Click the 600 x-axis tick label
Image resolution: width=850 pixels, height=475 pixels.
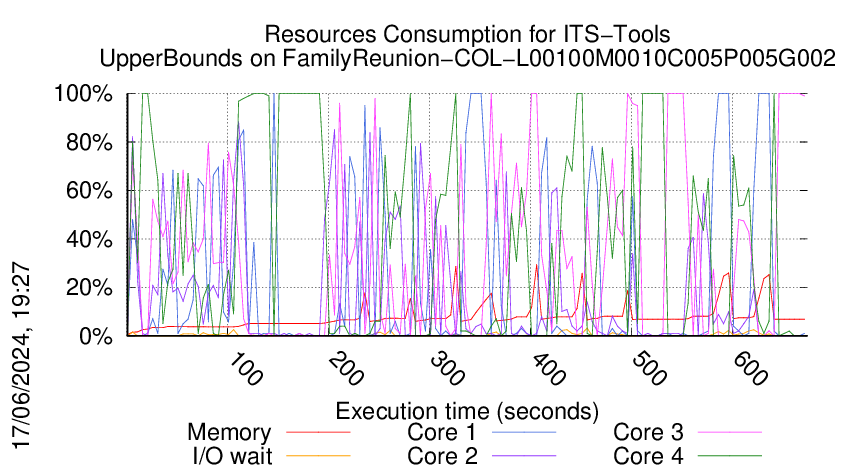(750, 369)
